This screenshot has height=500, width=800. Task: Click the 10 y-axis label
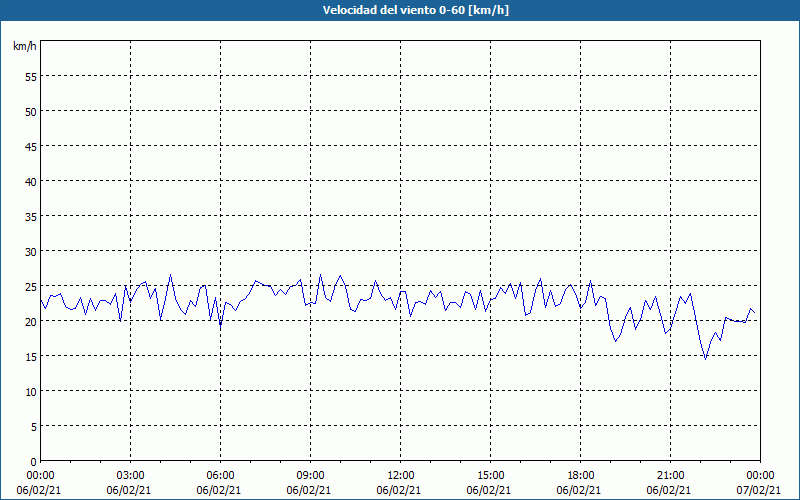(x=31, y=392)
